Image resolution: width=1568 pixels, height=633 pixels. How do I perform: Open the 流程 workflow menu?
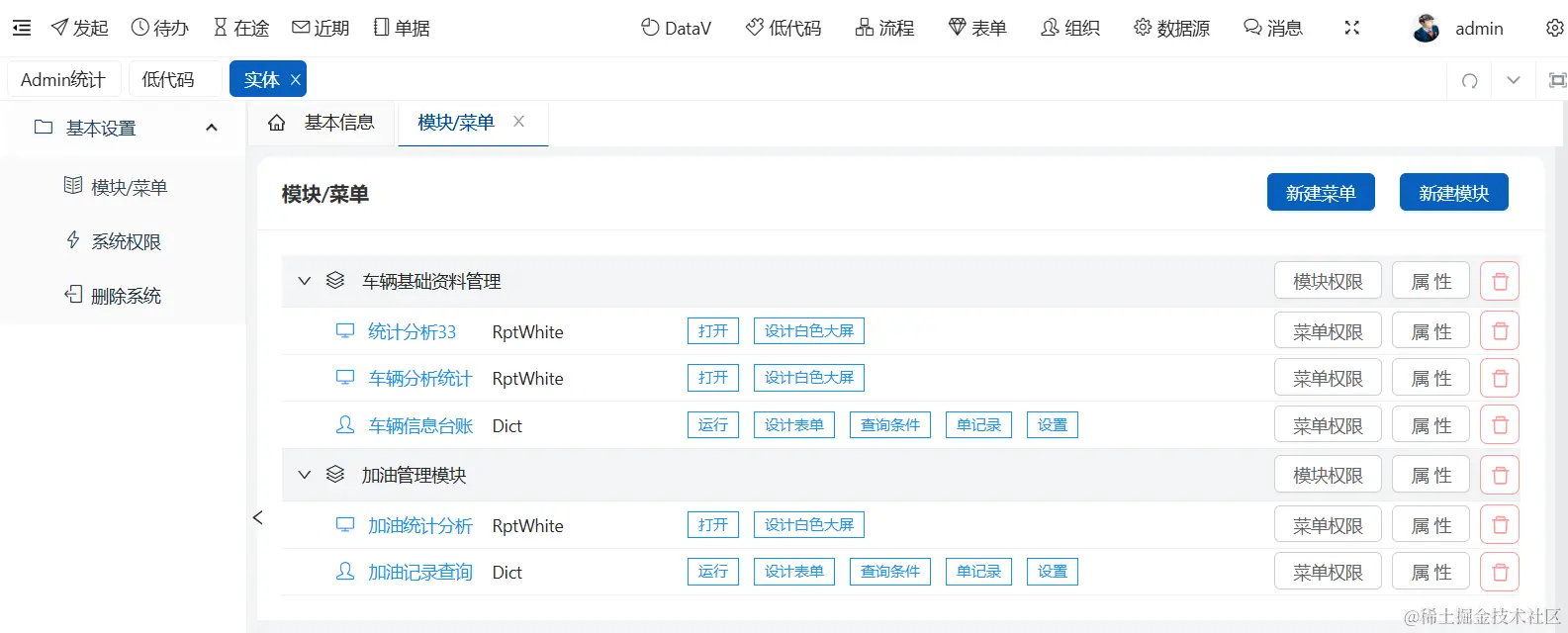pos(885,28)
